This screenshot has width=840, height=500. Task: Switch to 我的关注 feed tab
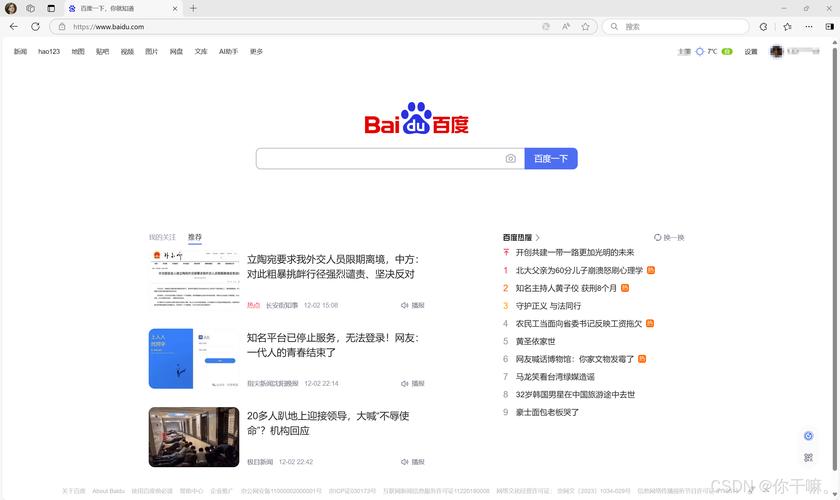point(162,237)
